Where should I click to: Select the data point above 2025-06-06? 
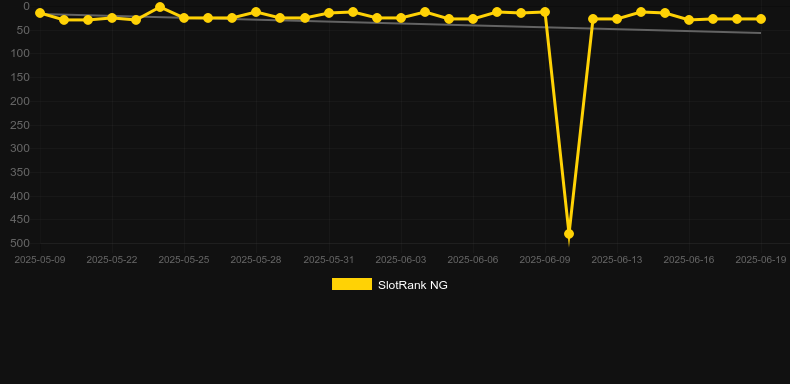pyautogui.click(x=473, y=19)
